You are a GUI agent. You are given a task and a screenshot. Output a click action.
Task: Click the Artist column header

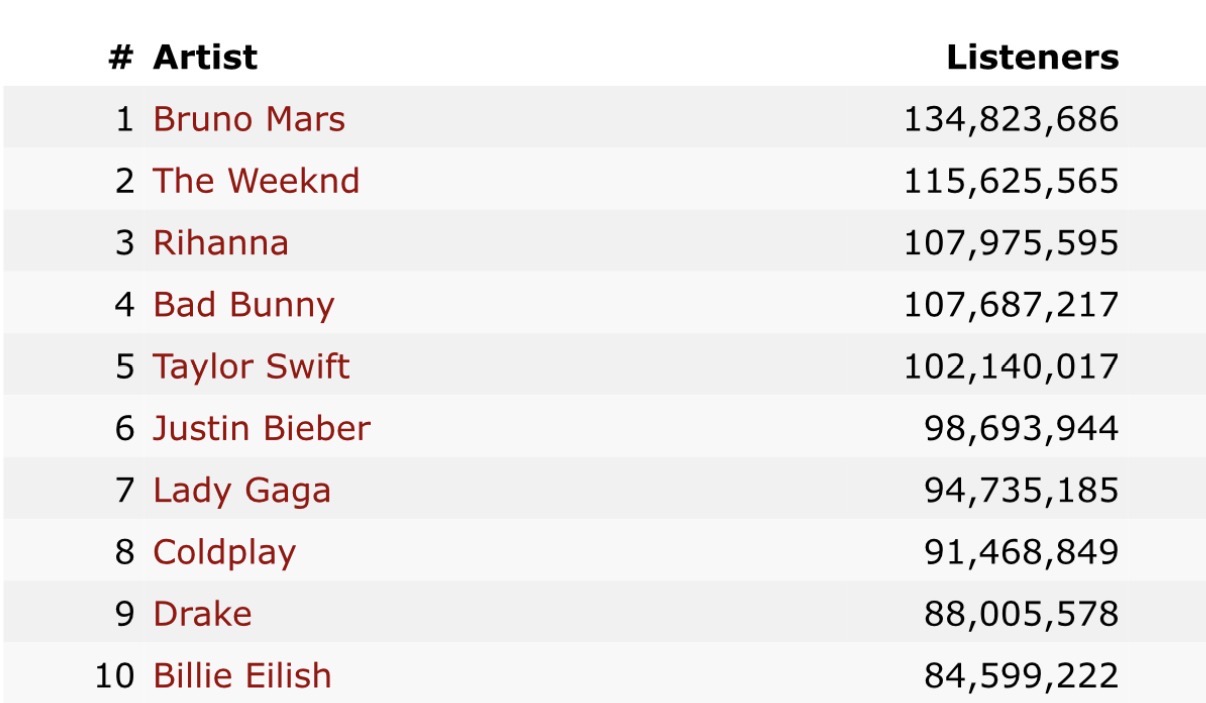(x=205, y=57)
